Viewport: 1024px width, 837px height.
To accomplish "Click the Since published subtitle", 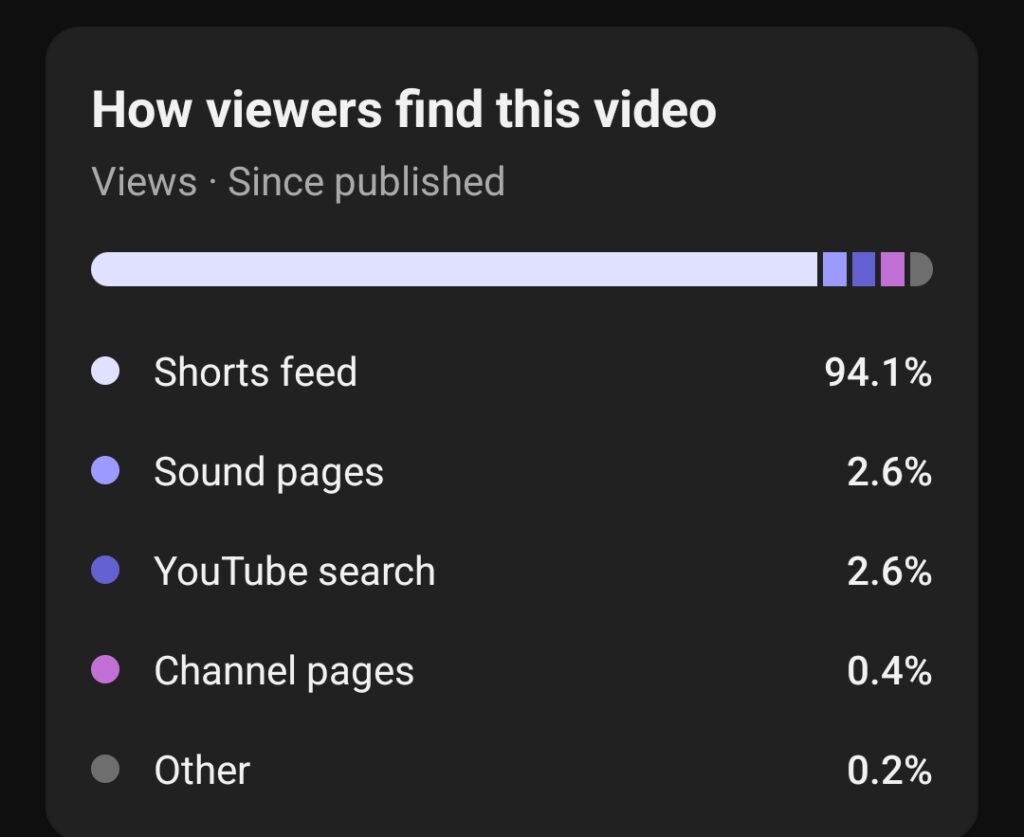I will click(300, 181).
